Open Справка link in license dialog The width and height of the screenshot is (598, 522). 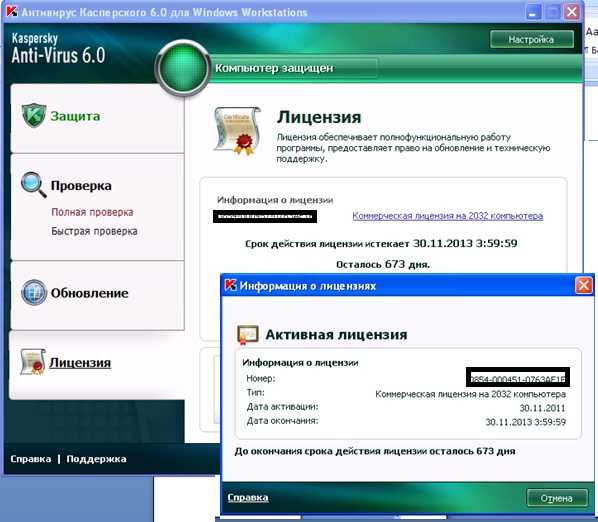click(x=248, y=498)
